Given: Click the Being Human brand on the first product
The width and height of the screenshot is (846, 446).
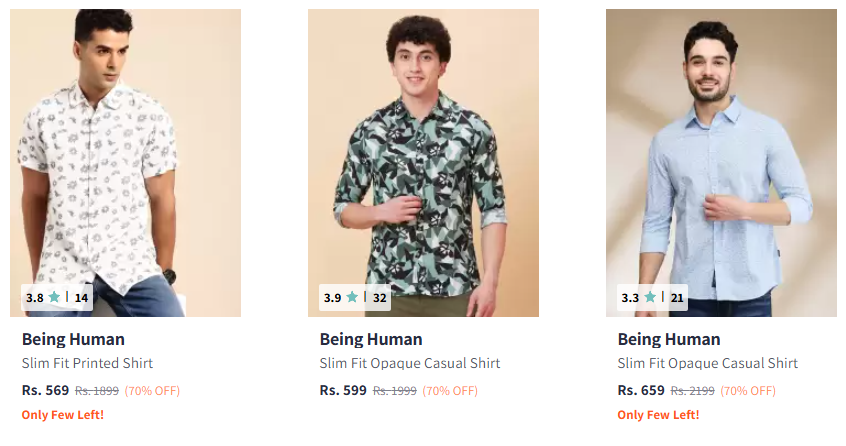Looking at the screenshot, I should 73,339.
